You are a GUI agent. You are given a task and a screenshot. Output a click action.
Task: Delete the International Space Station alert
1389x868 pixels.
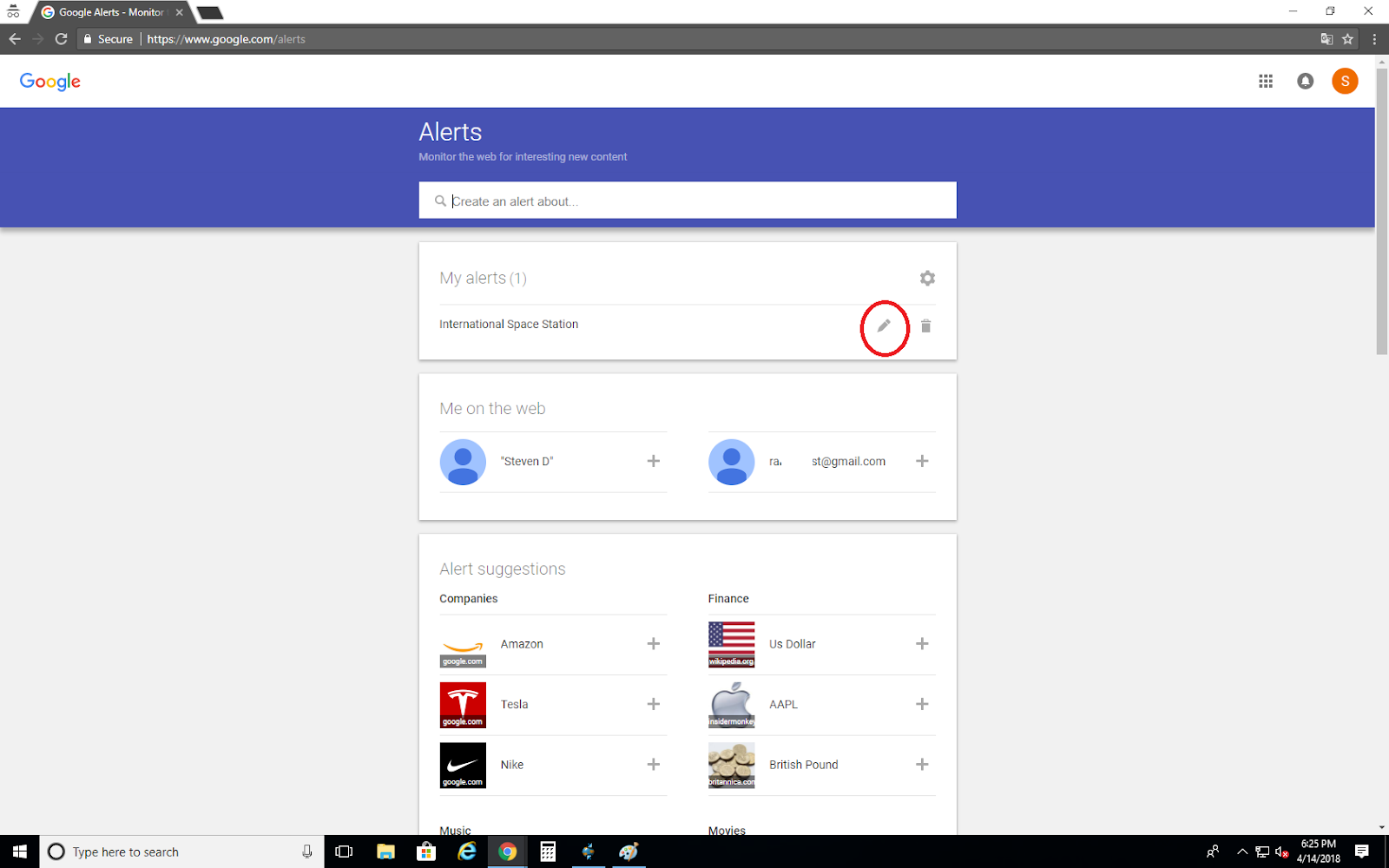(x=926, y=325)
